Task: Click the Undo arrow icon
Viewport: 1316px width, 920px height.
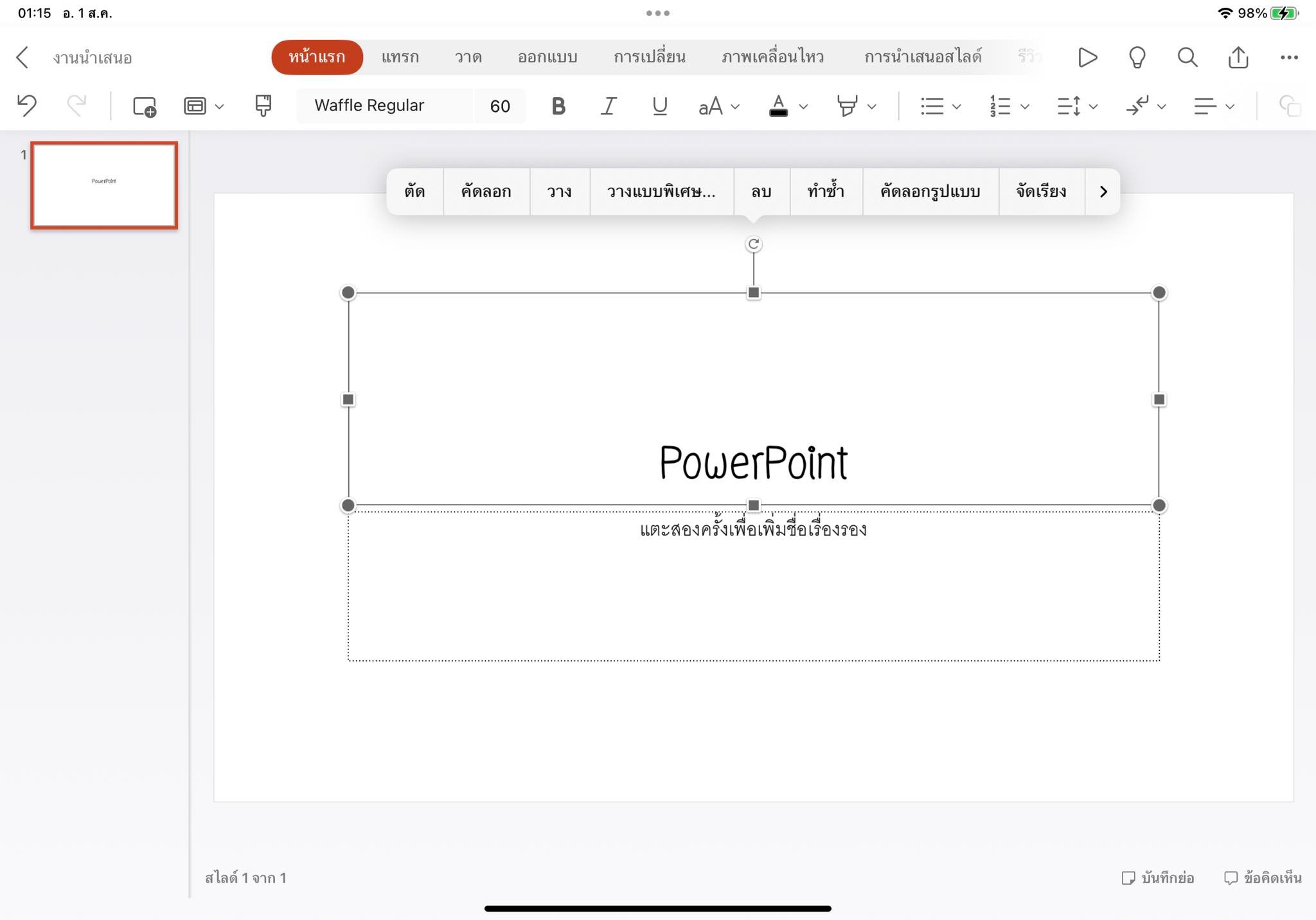Action: [27, 105]
